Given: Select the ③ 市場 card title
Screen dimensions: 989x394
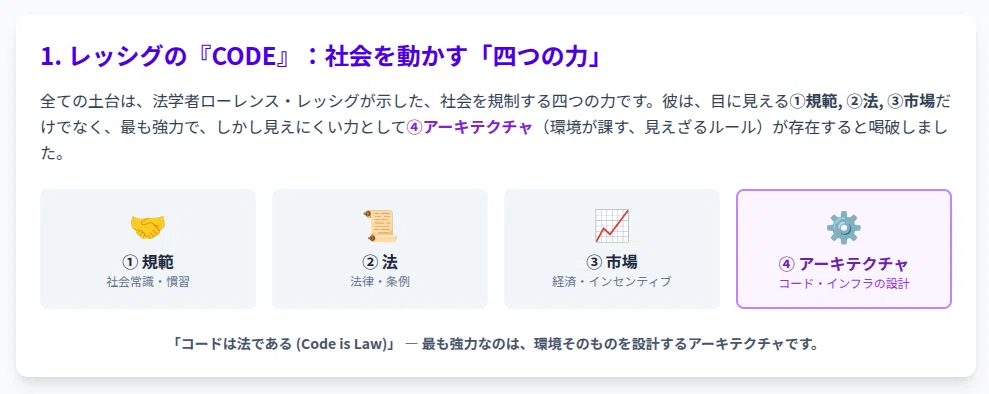Looking at the screenshot, I should click(x=612, y=262).
